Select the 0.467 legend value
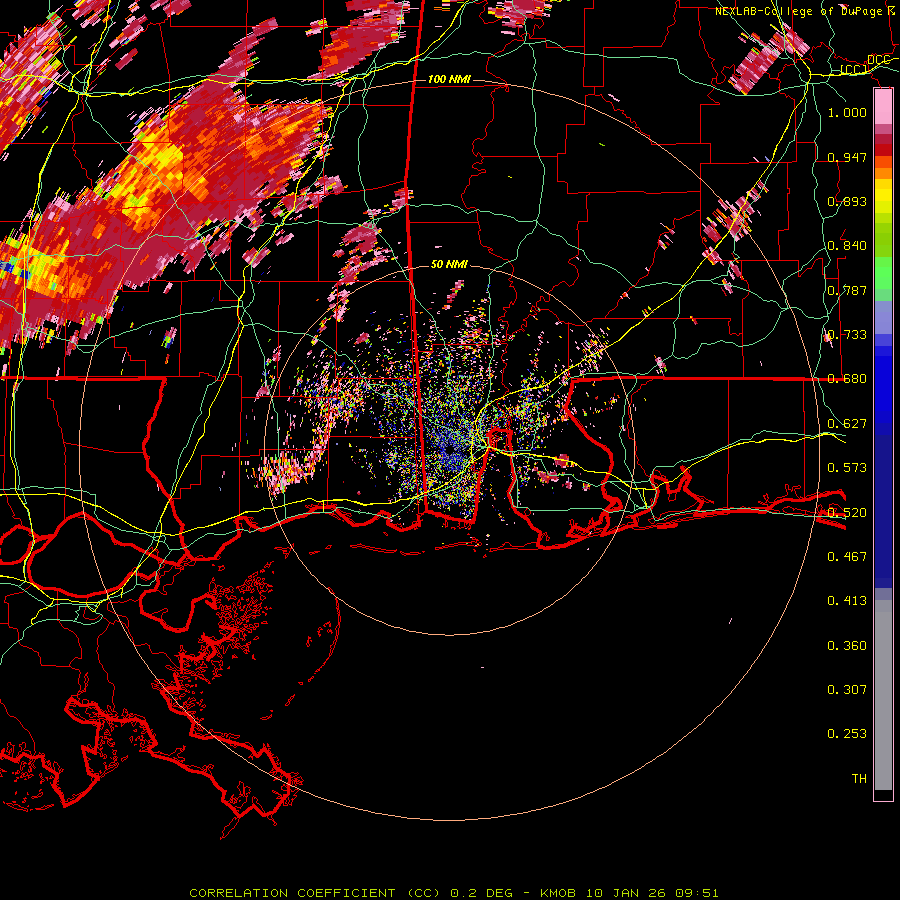The image size is (900, 900). [x=847, y=556]
